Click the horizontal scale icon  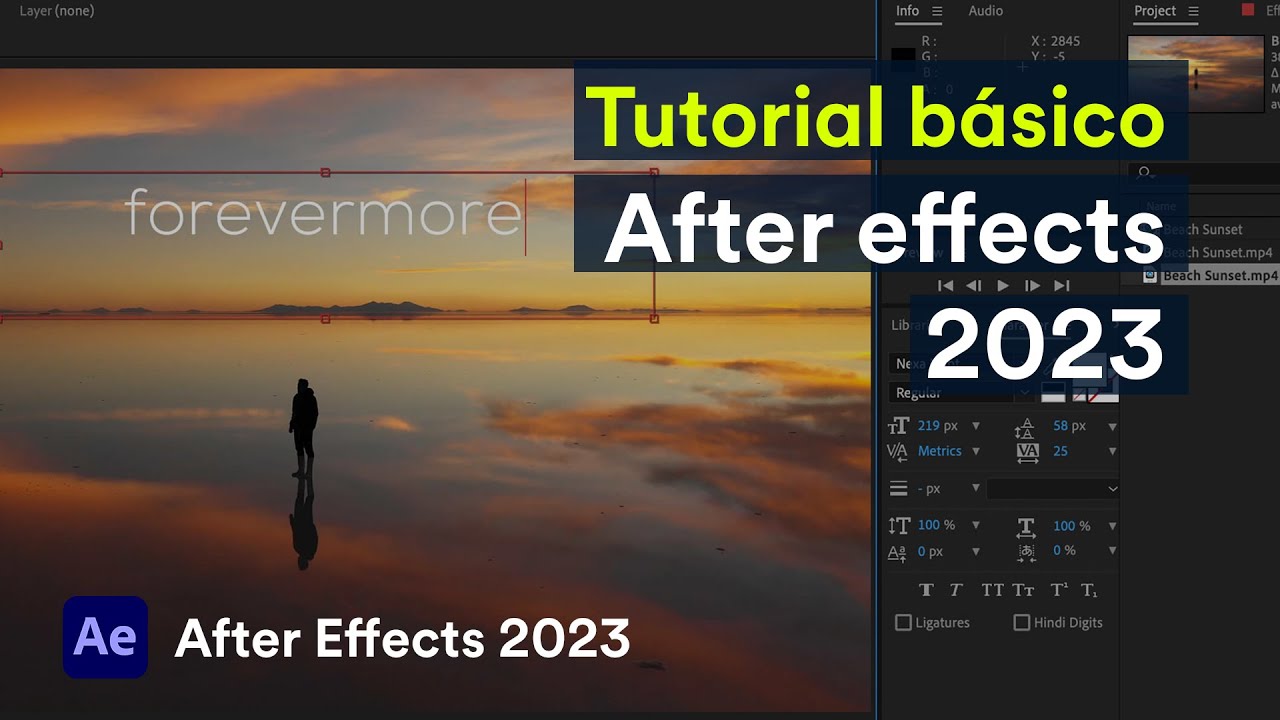click(1026, 526)
